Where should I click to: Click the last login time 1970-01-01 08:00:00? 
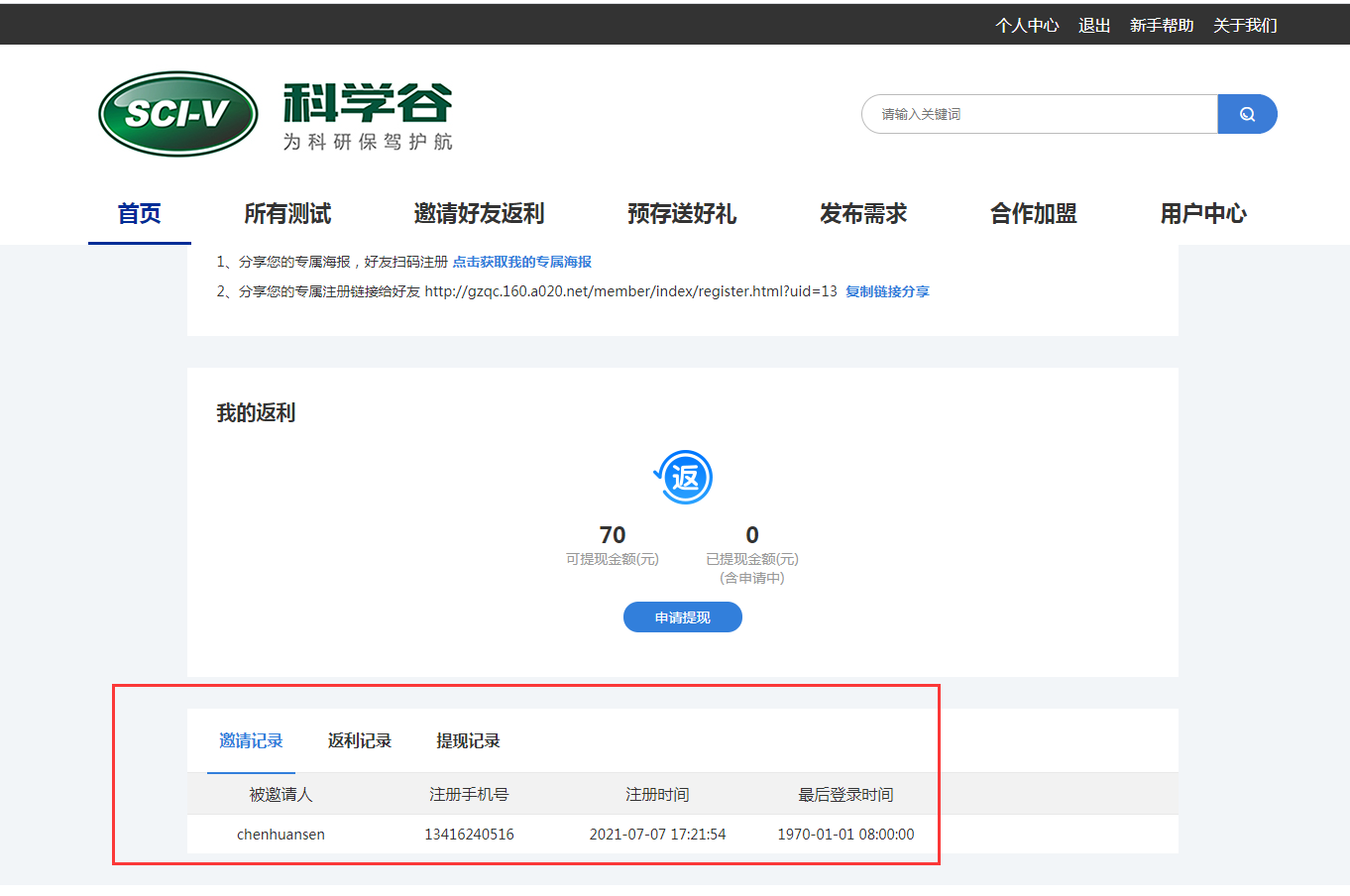click(845, 835)
